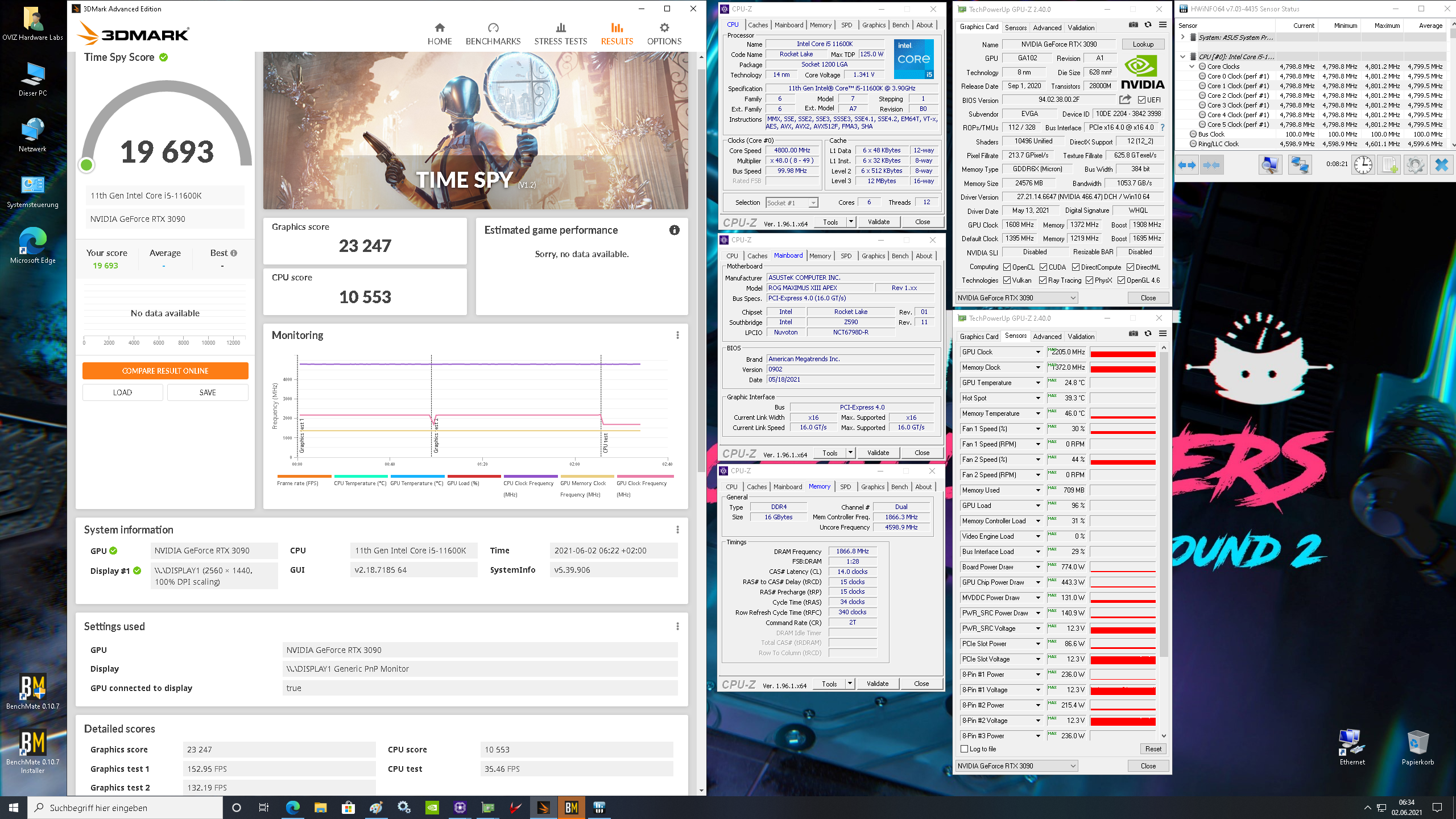Open the Advanced tab in top GPU-Z

[x=1047, y=27]
